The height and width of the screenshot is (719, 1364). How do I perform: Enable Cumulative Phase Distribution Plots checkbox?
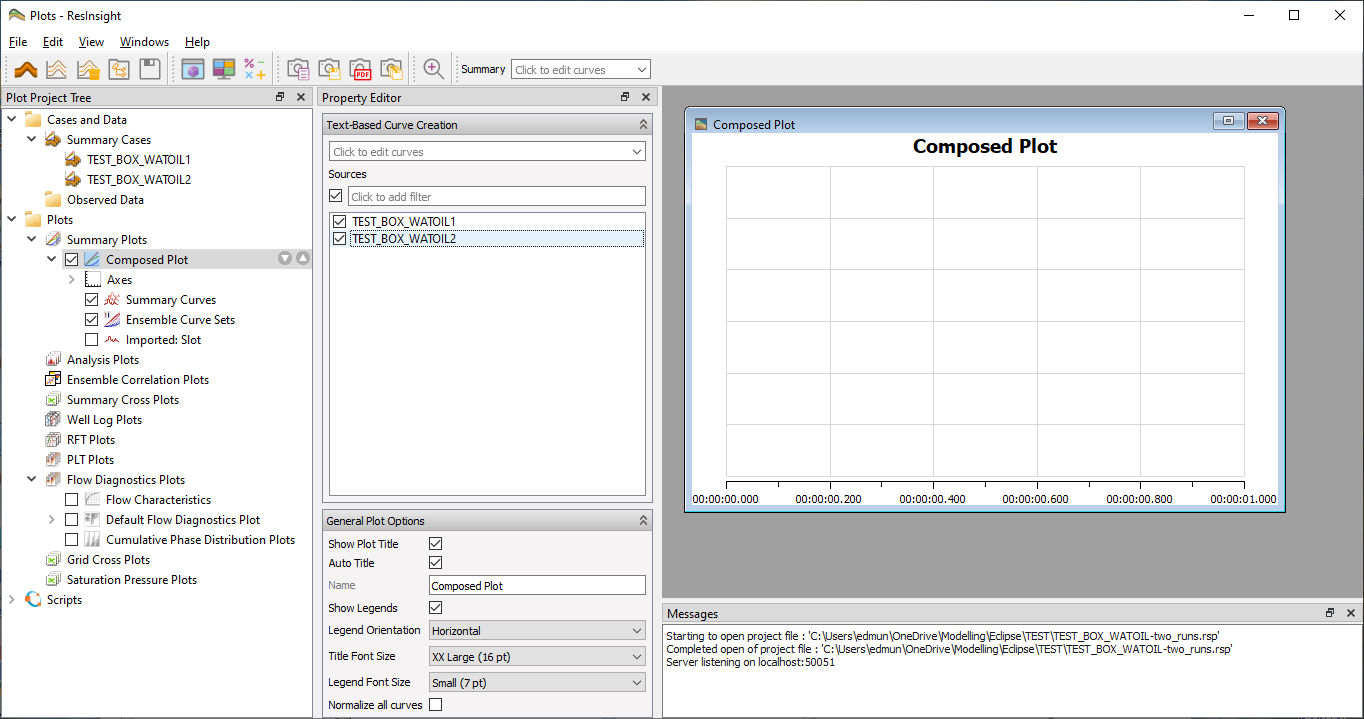[x=71, y=540]
